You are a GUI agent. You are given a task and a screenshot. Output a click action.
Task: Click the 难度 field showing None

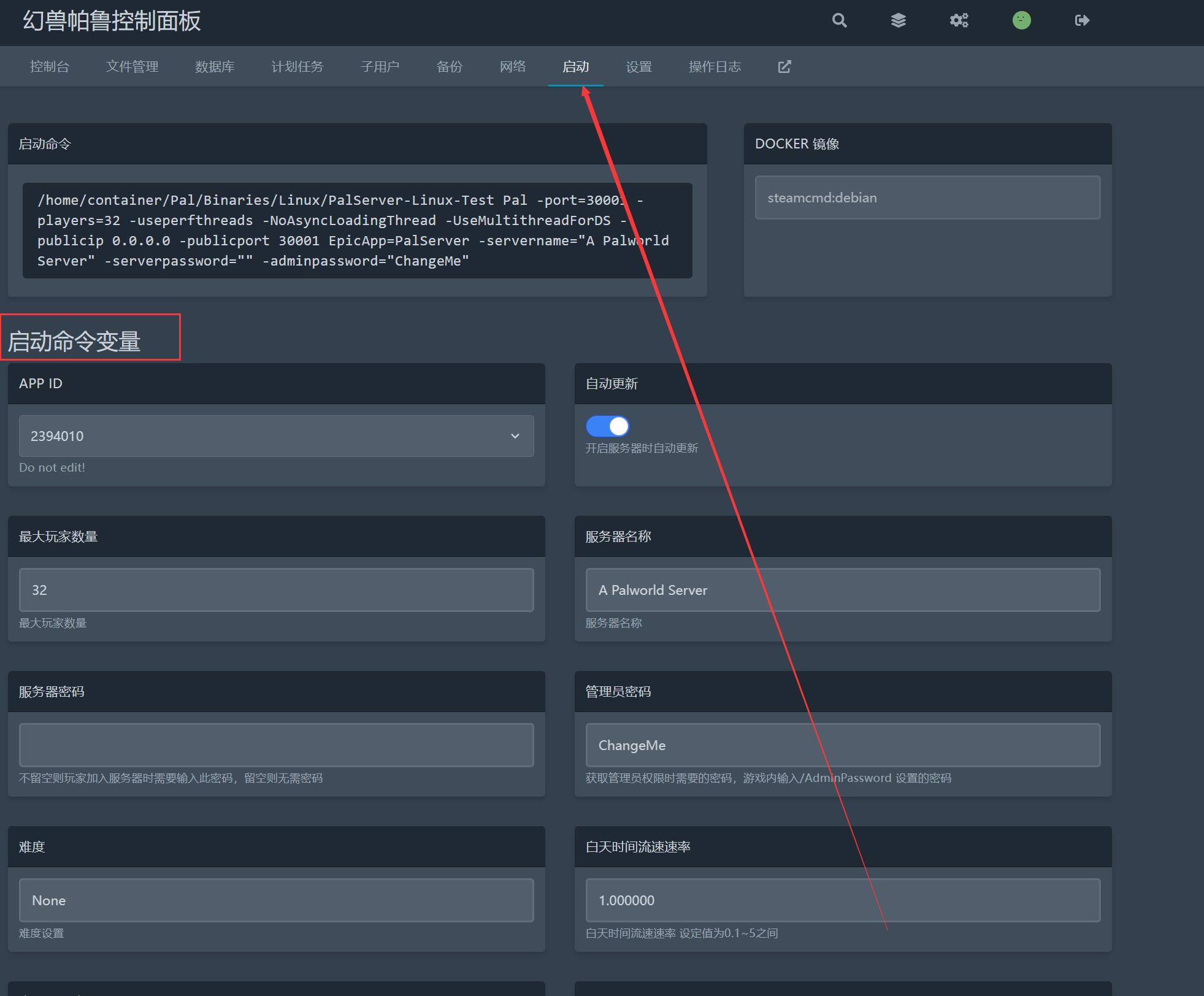coord(276,900)
